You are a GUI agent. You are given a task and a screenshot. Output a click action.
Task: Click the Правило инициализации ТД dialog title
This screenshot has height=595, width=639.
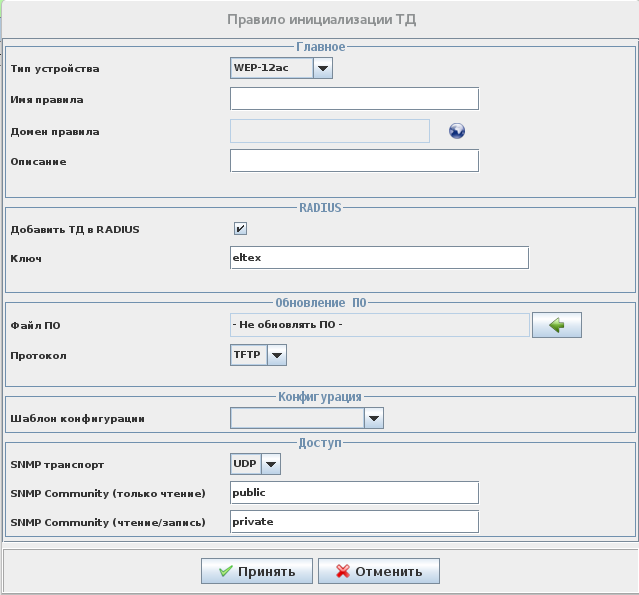321,19
